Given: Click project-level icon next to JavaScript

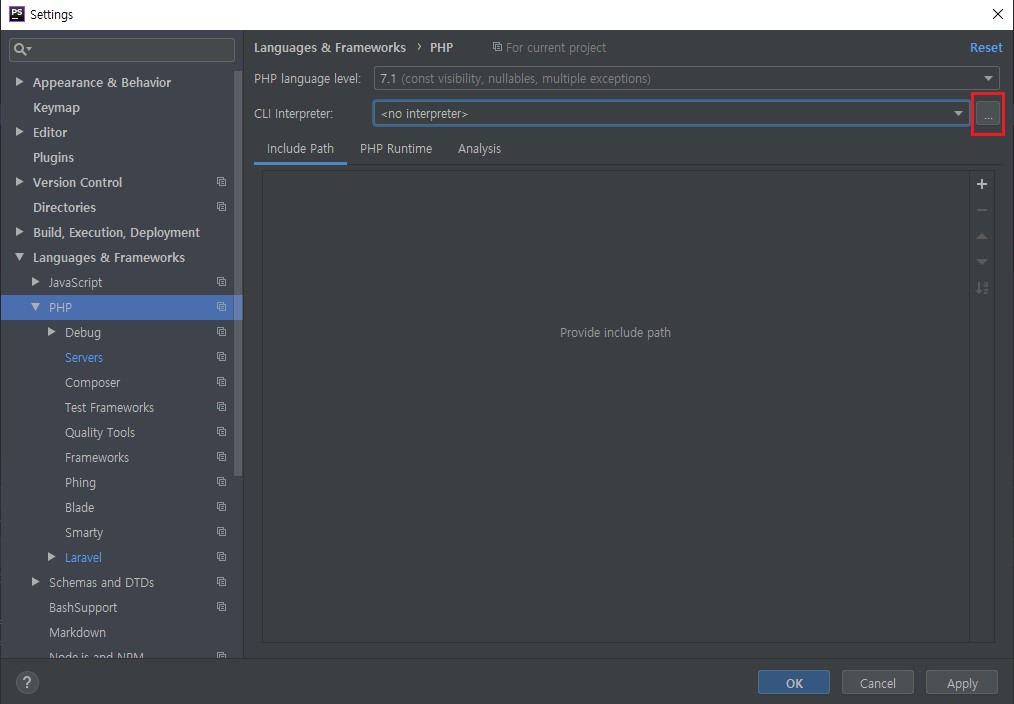Looking at the screenshot, I should pos(221,282).
